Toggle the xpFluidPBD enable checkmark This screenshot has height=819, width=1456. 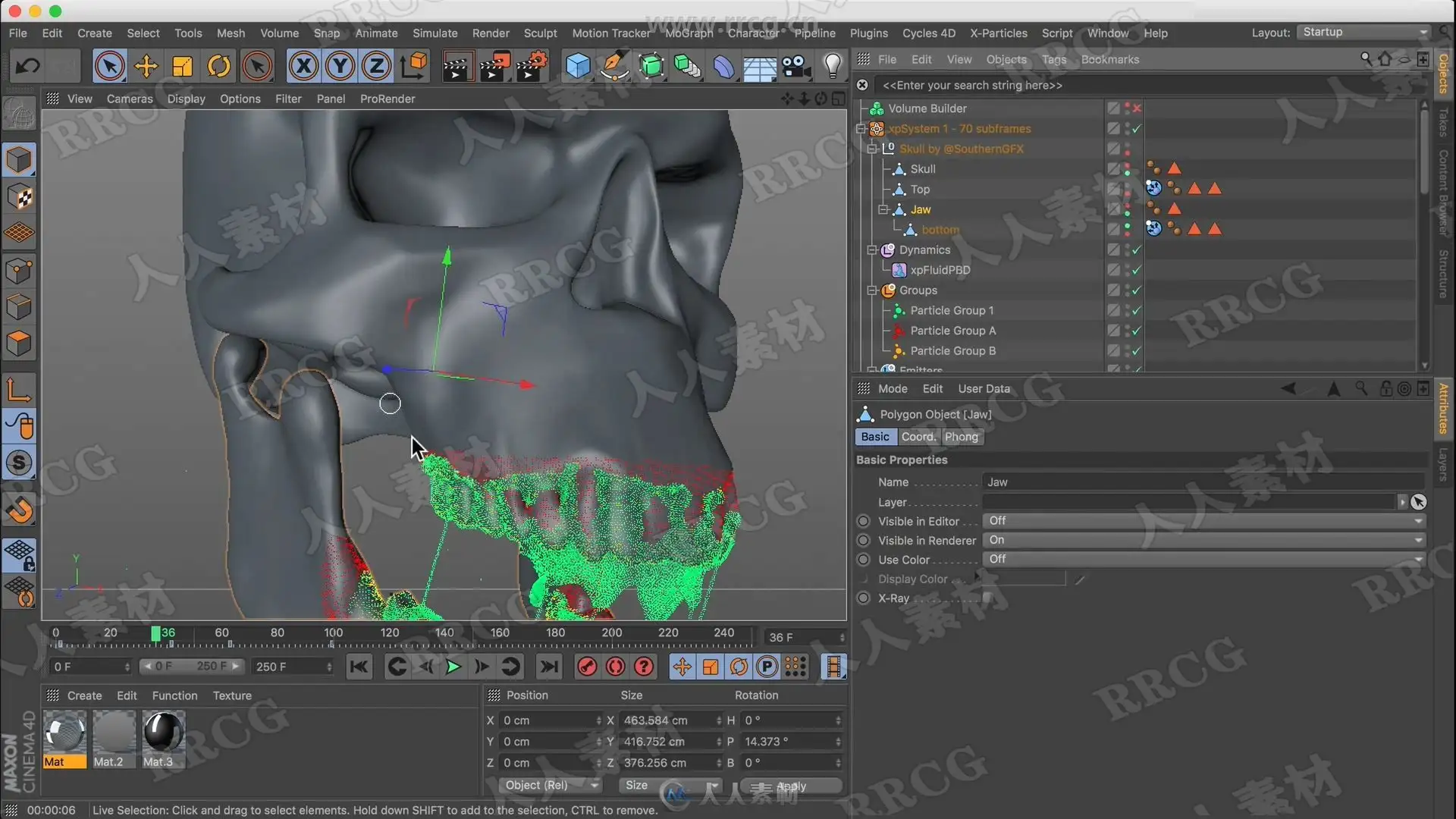tap(1136, 271)
